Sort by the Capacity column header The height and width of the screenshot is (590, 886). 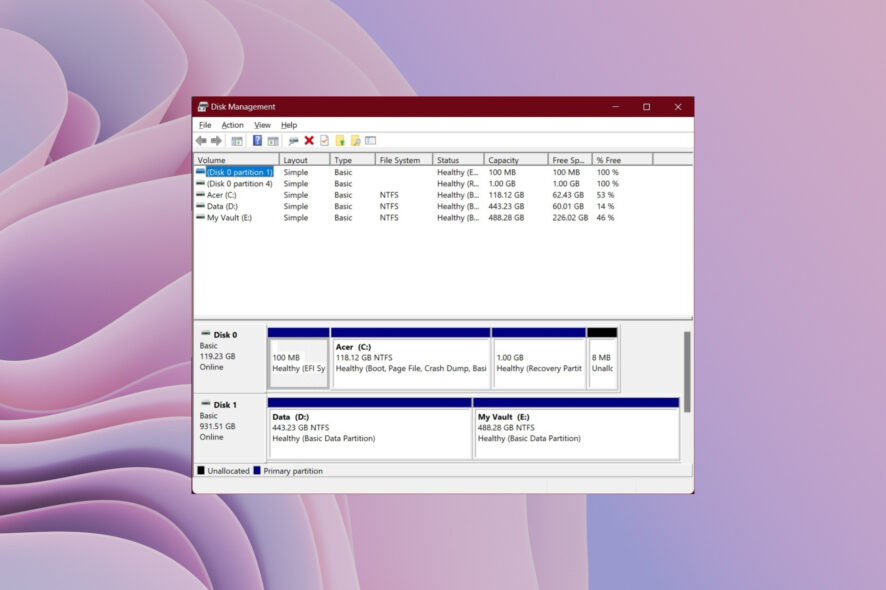[x=515, y=160]
